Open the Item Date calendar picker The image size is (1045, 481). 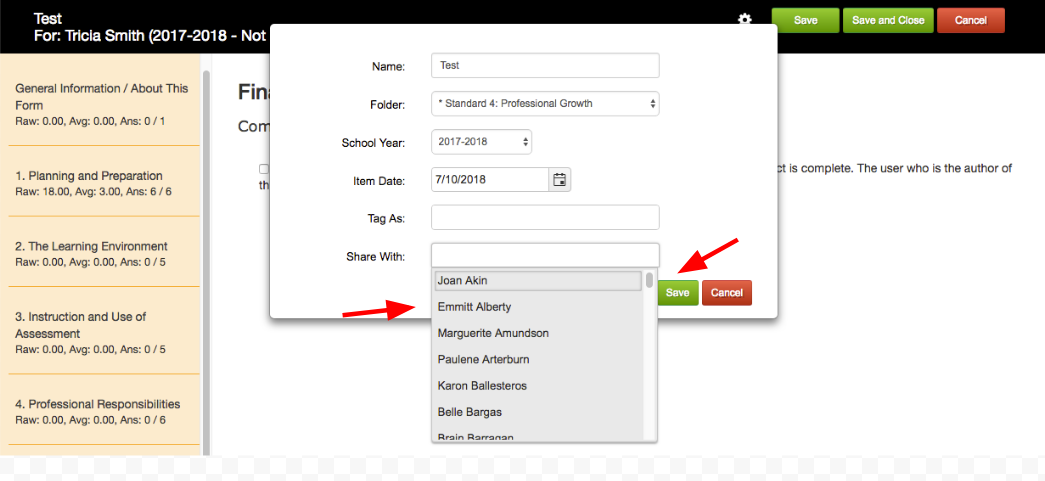(x=560, y=179)
